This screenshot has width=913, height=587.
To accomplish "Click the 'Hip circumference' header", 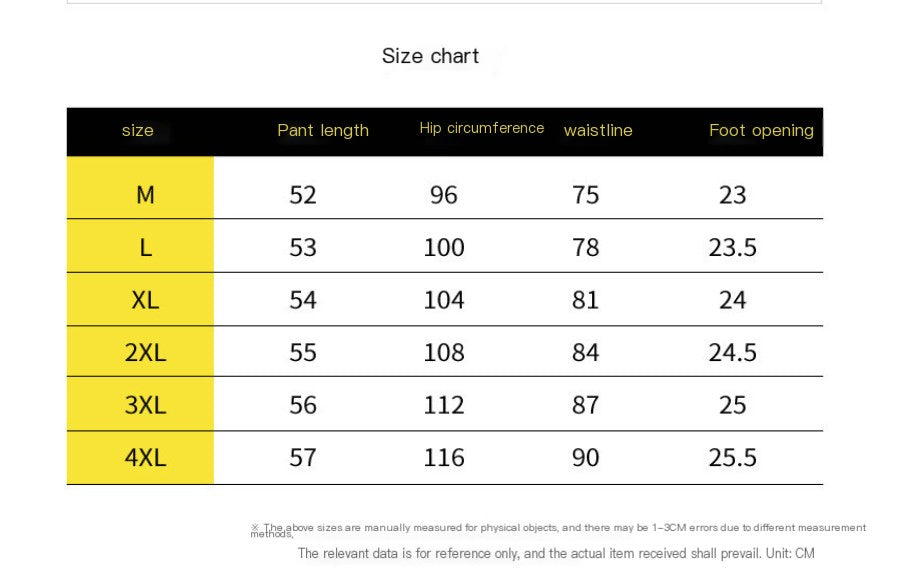I will click(x=482, y=128).
